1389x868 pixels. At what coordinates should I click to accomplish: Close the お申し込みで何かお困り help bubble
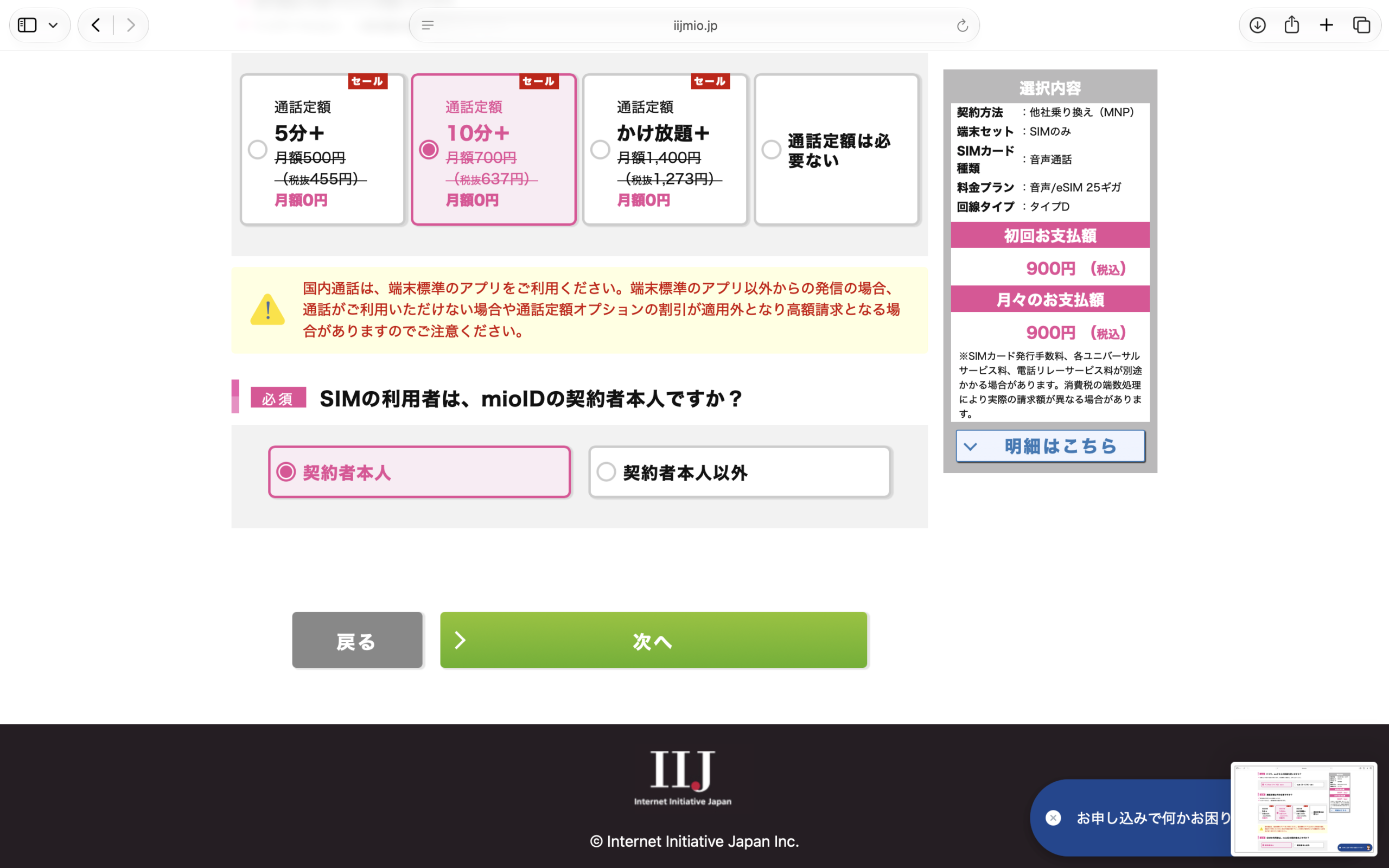(1053, 818)
